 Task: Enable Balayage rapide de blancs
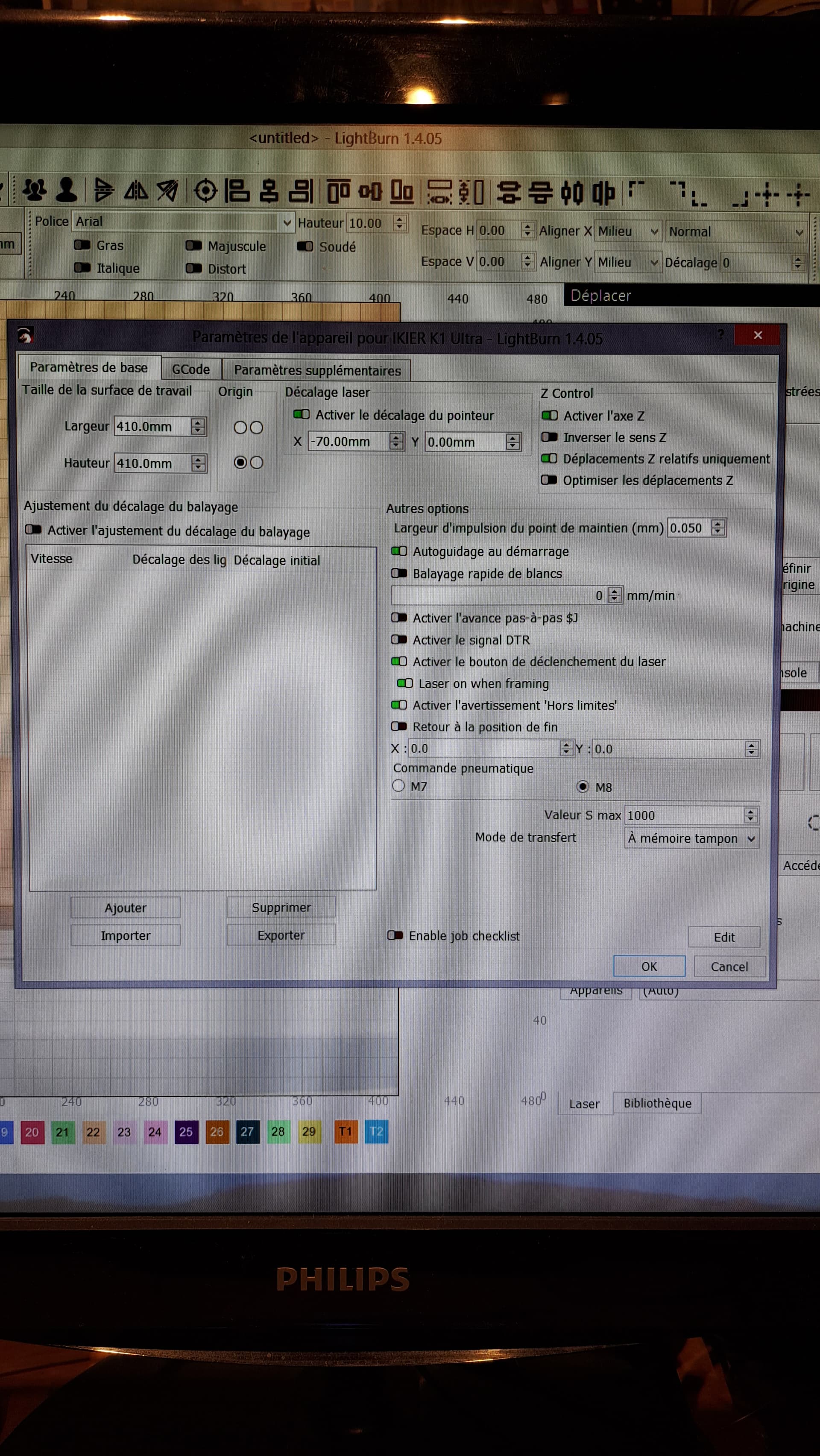[x=399, y=573]
